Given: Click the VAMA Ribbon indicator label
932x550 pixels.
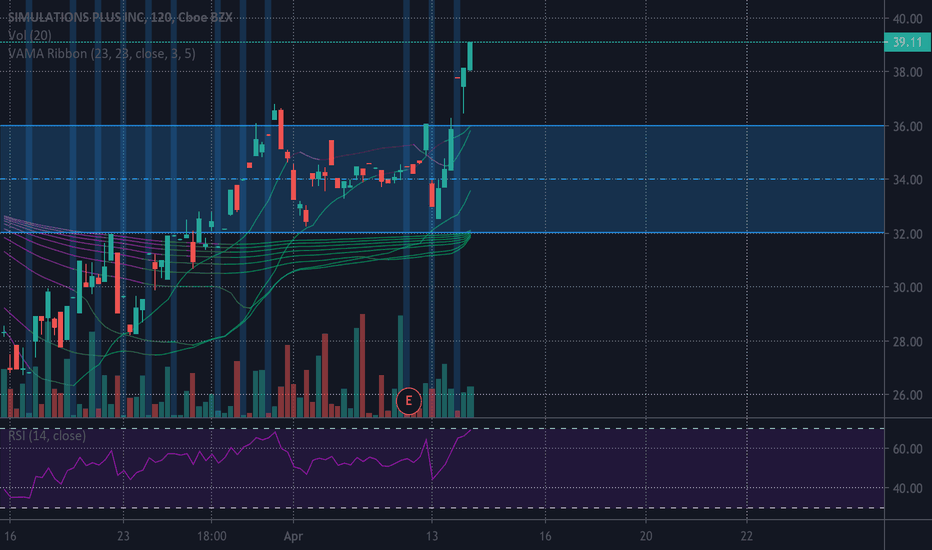Looking at the screenshot, I should pyautogui.click(x=101, y=54).
